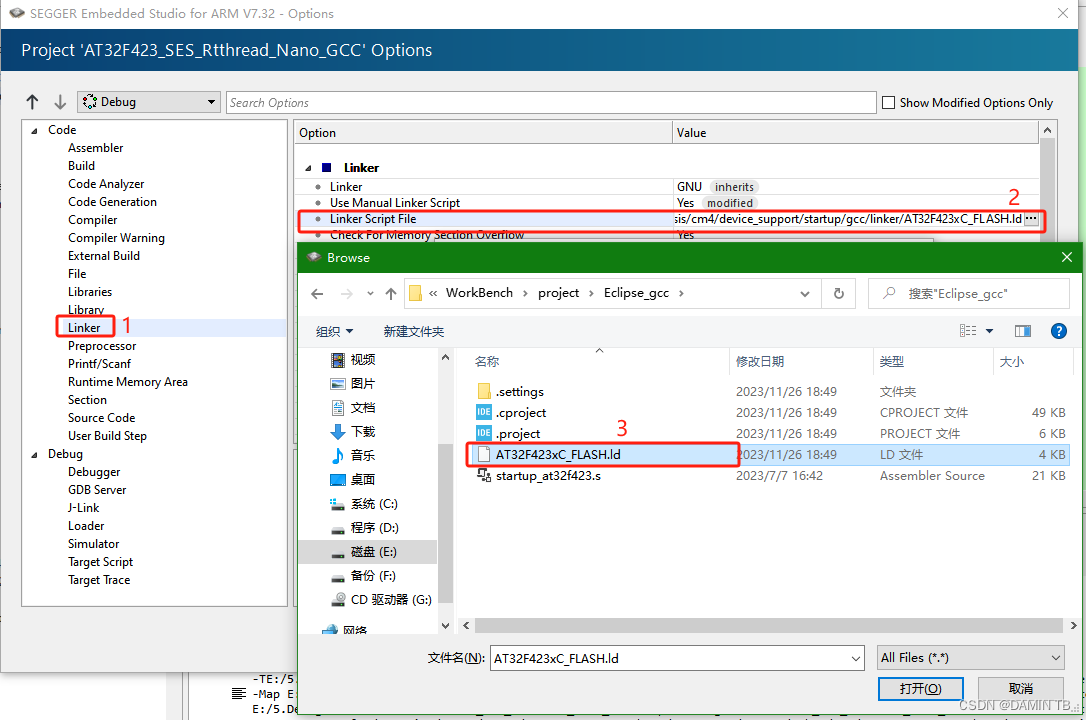Select Runtime Memory Area category
The image size is (1086, 720).
click(x=127, y=382)
